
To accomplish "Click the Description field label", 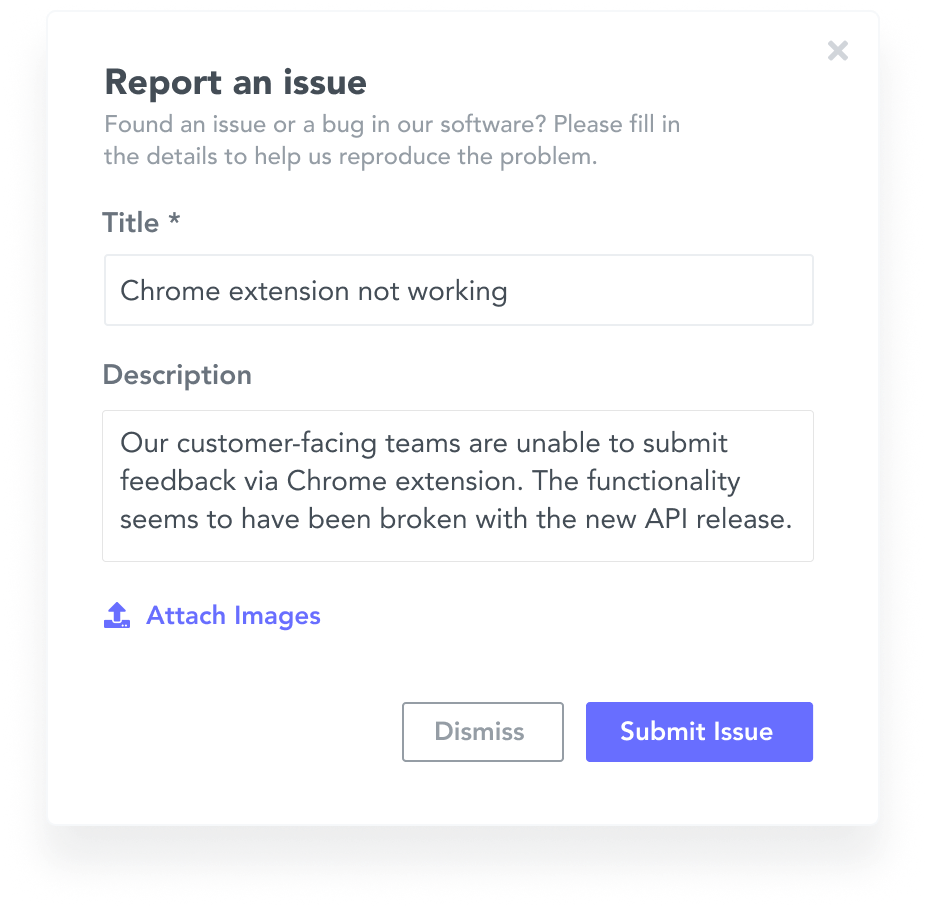I will [177, 375].
